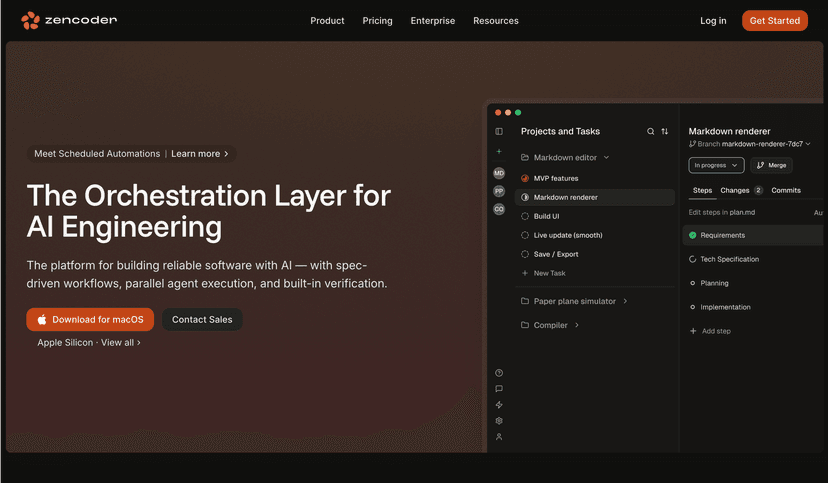
Task: Click the Zencoder logo in the header
Action: click(x=69, y=20)
